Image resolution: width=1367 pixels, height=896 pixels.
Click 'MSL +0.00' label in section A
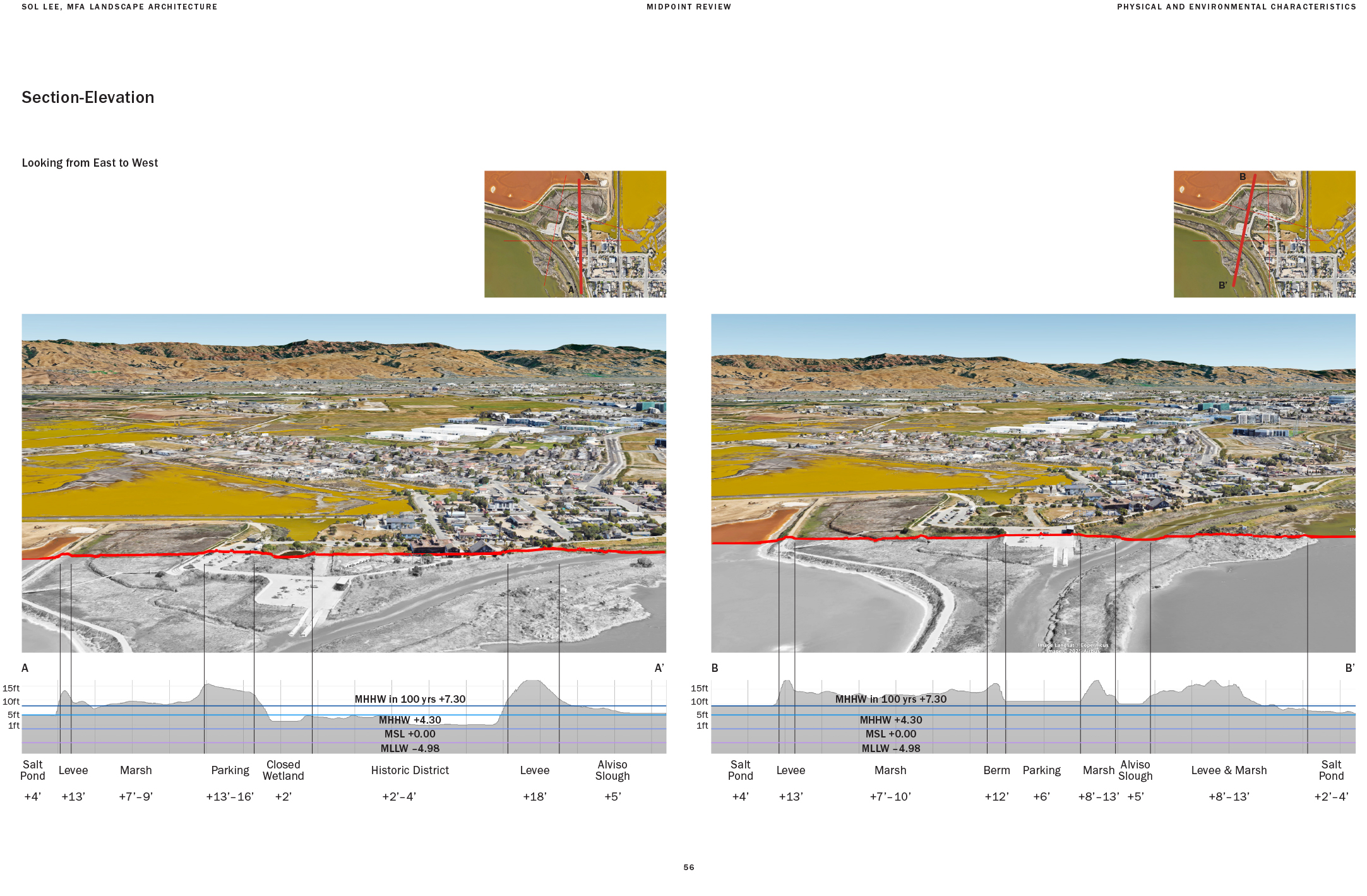pyautogui.click(x=410, y=734)
